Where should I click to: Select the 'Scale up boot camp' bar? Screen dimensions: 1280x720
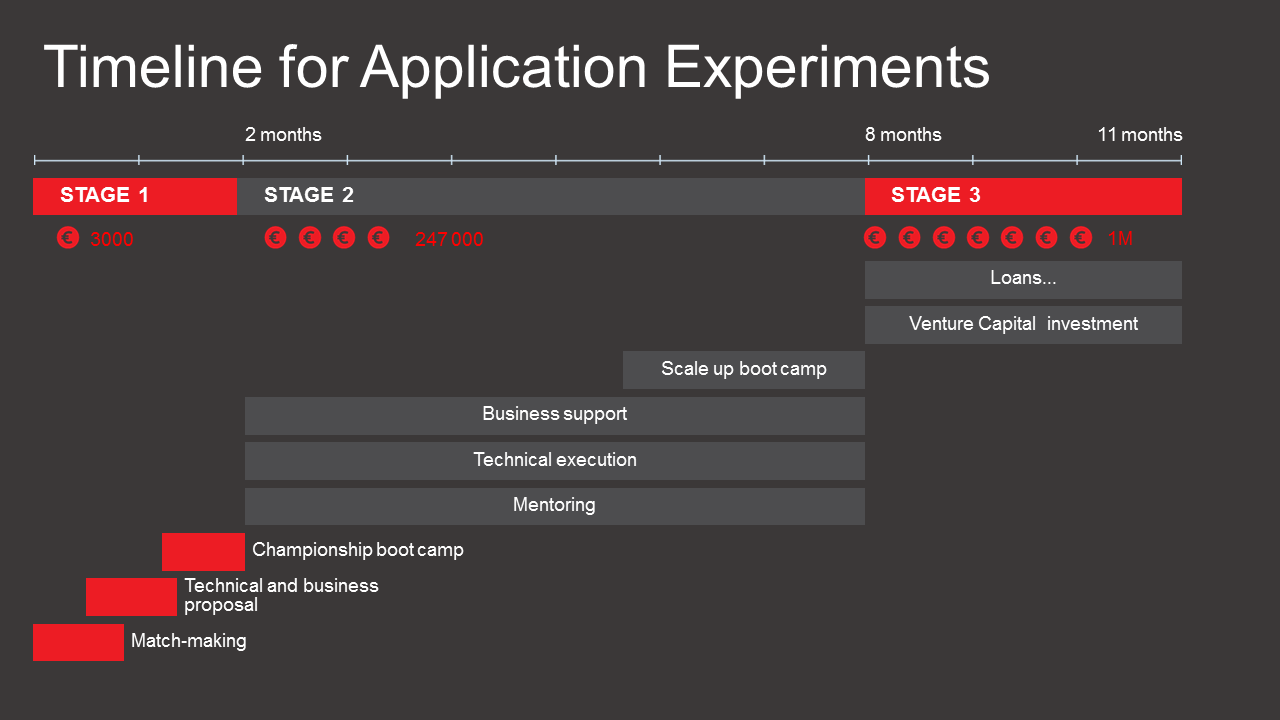point(744,370)
